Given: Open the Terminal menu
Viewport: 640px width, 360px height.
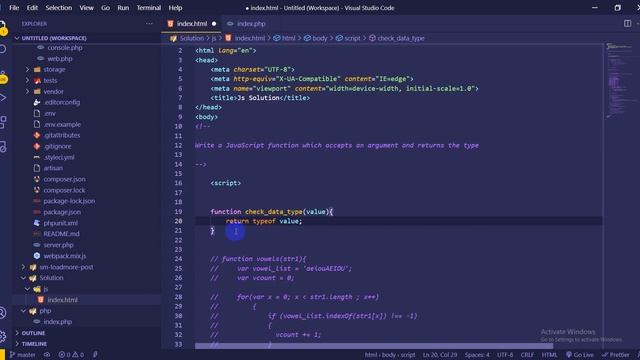Looking at the screenshot, I should tap(149, 8).
